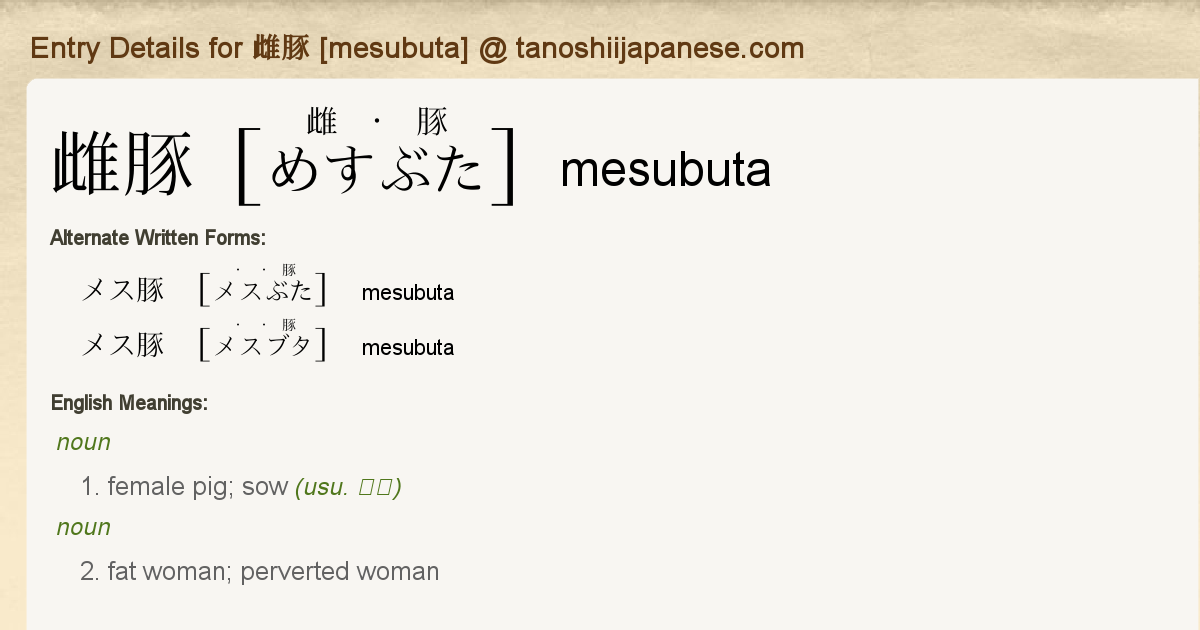
Task: Select the first alternate form メス豚
Action: 122,291
